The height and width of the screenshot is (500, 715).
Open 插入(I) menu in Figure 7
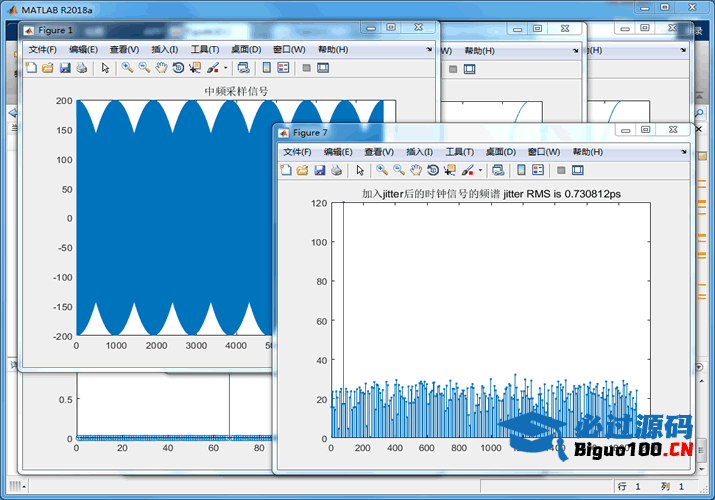click(420, 152)
